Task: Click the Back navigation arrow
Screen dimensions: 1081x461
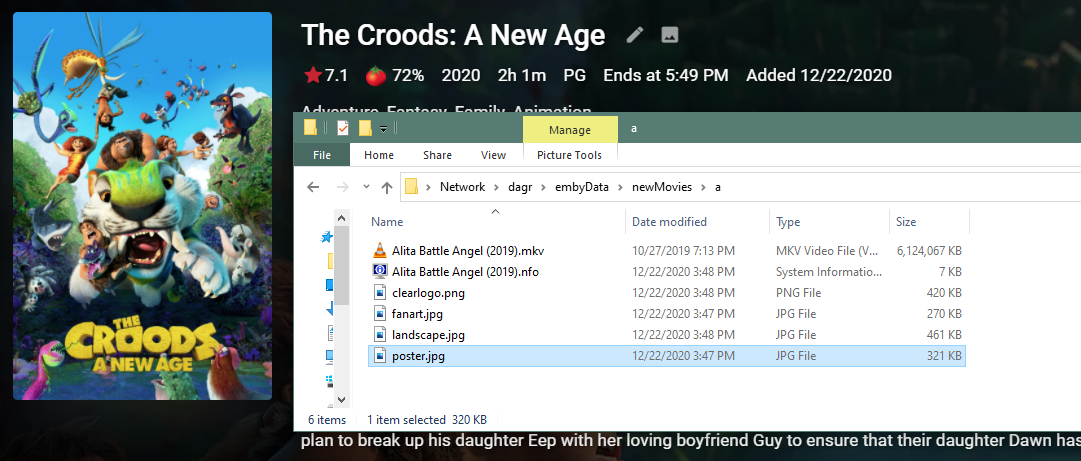Action: (x=313, y=187)
